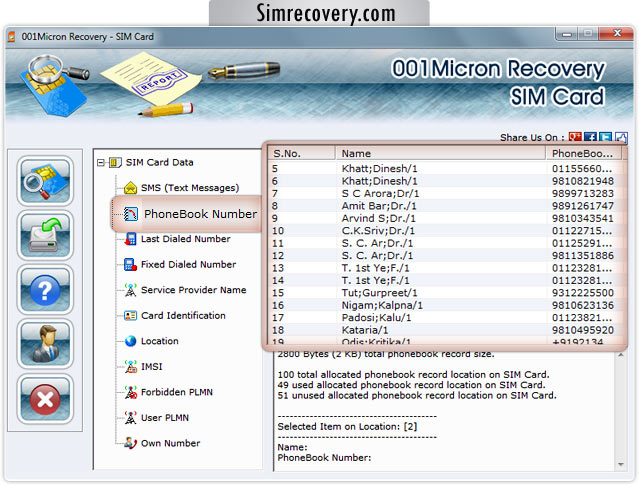Collapse the SIM Card Data tree node

101,163
